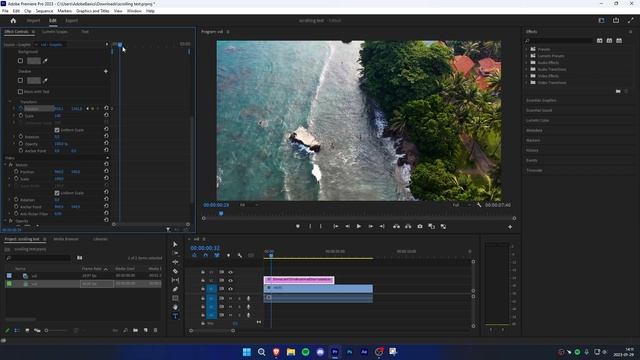Screen dimensions: 640x360
Task: Open the Essential Graphics panel
Action: coord(541,100)
